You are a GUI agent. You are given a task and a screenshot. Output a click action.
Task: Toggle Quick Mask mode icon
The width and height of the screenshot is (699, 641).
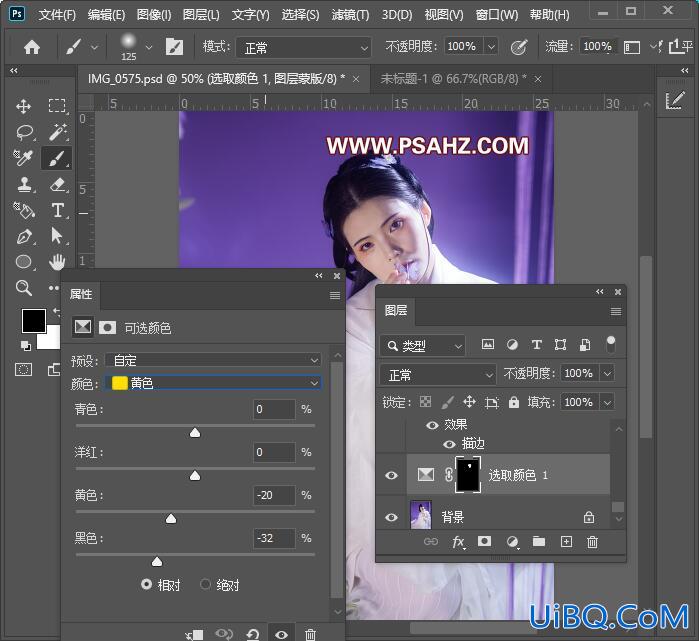24,370
